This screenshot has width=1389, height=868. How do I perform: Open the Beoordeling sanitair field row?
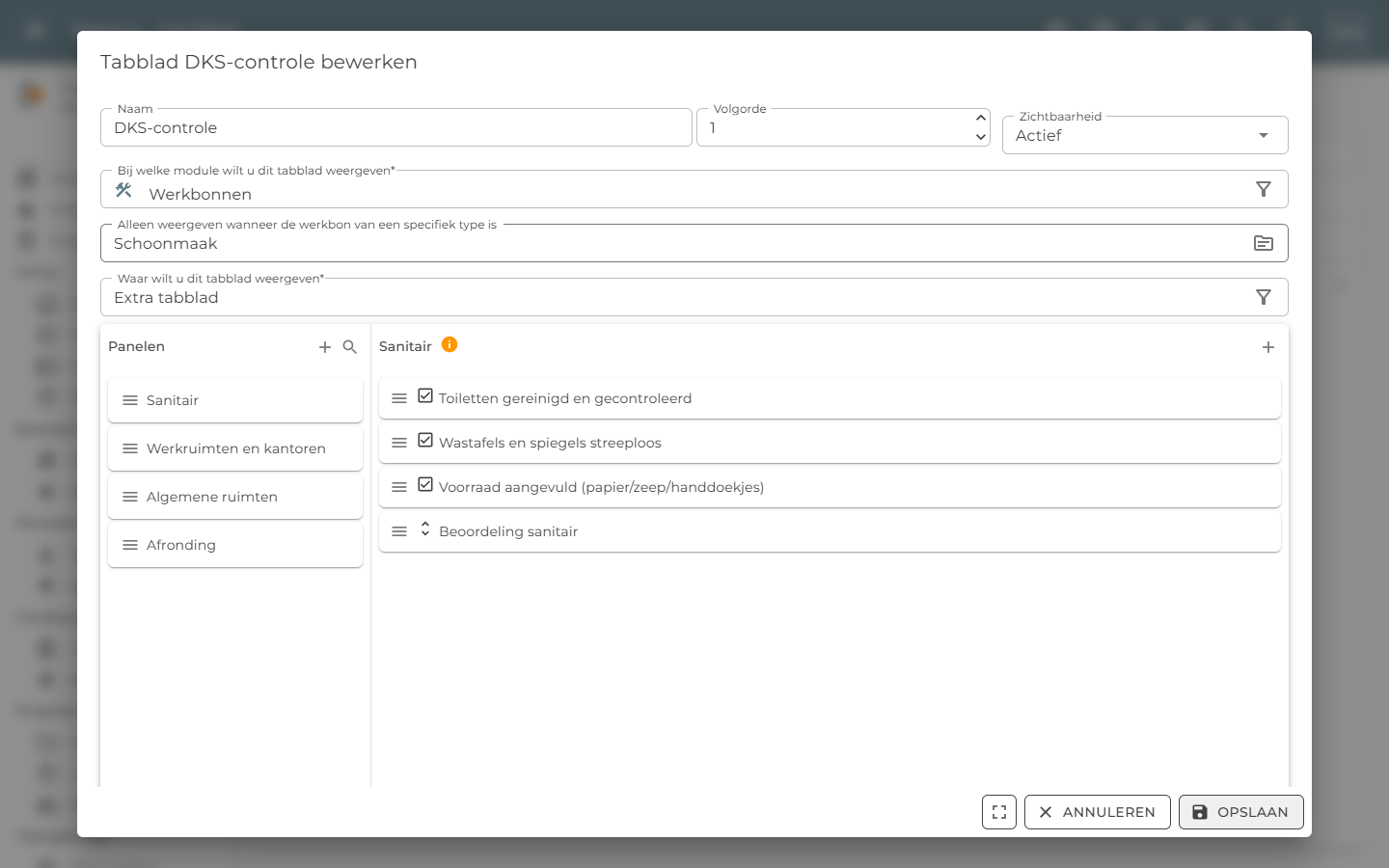coord(830,531)
